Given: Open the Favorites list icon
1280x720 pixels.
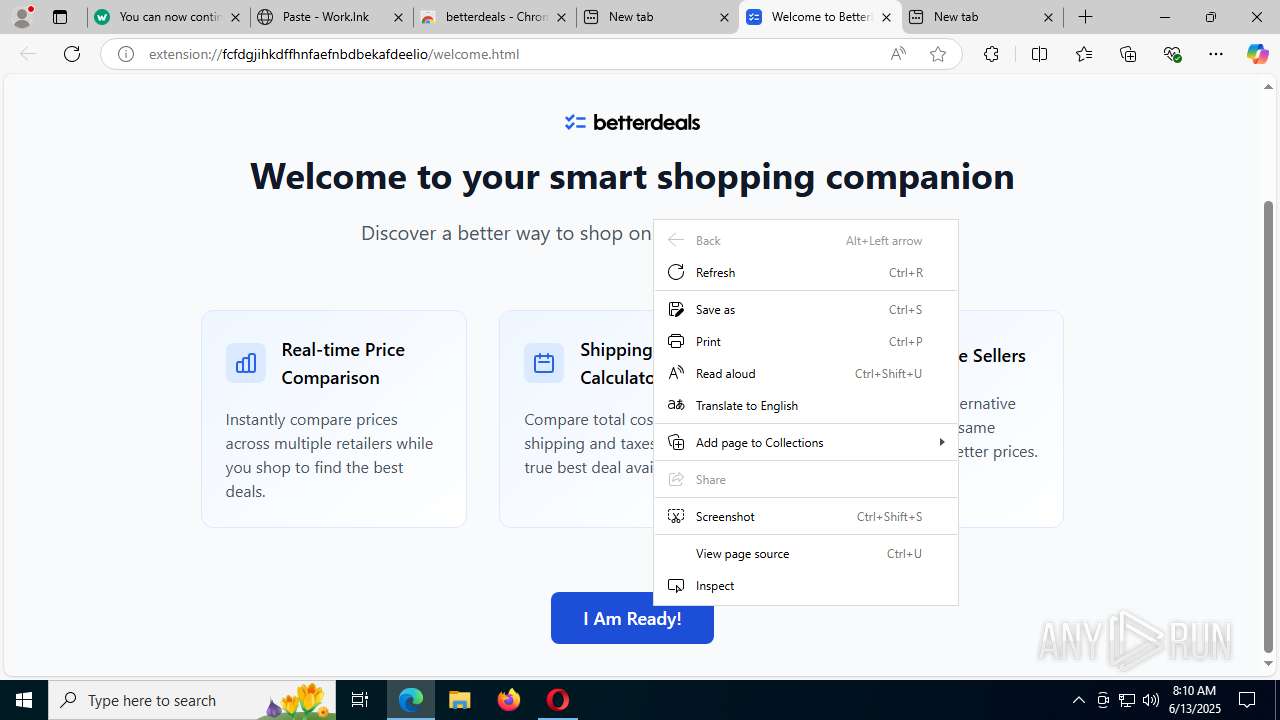Looking at the screenshot, I should pos(1084,54).
